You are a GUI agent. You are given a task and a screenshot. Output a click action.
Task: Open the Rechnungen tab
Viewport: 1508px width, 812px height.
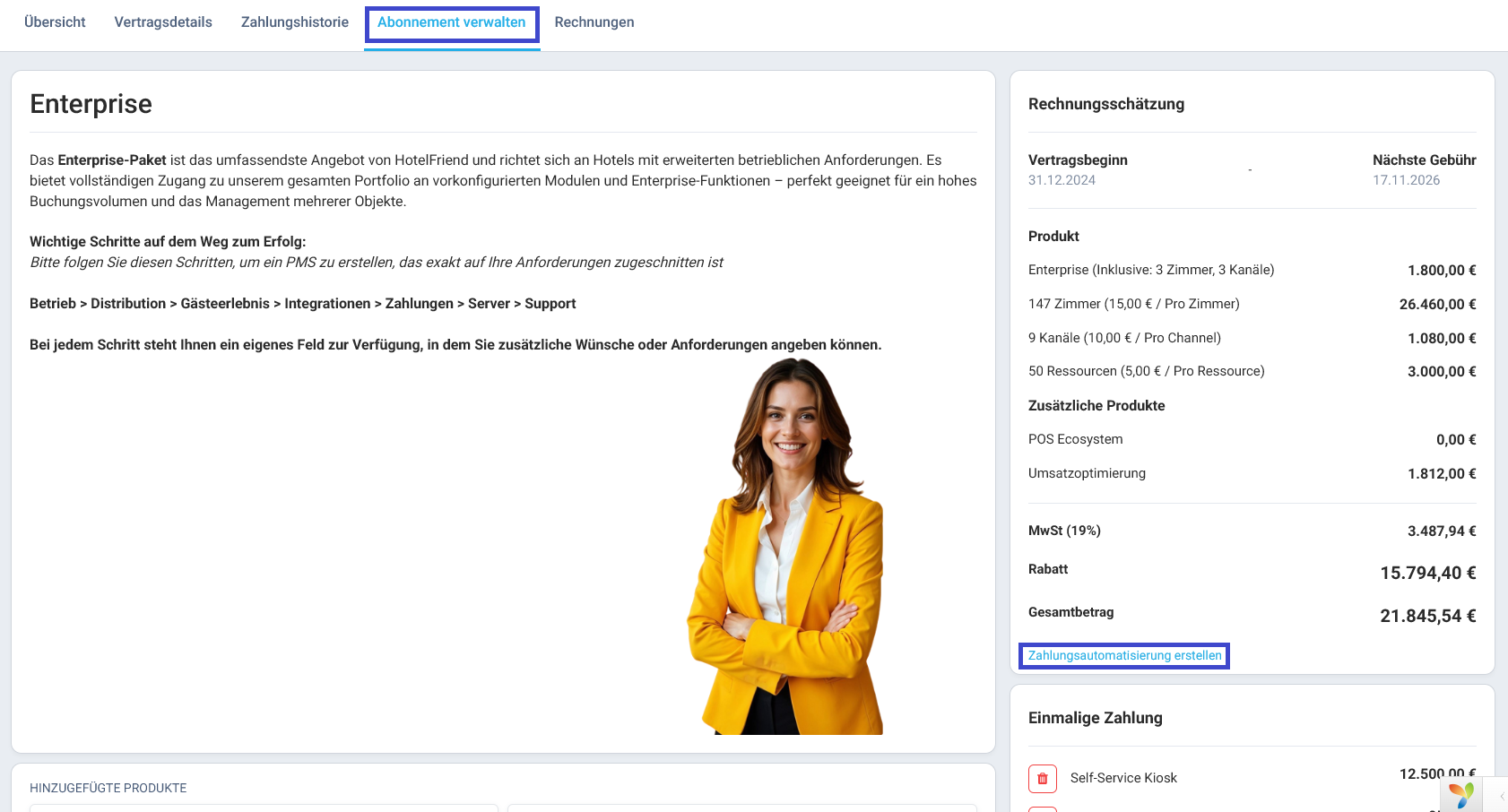click(594, 22)
